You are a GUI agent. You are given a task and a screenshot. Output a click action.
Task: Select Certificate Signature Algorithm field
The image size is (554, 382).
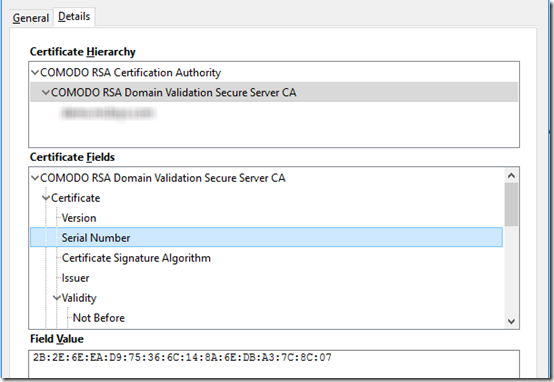click(x=136, y=258)
